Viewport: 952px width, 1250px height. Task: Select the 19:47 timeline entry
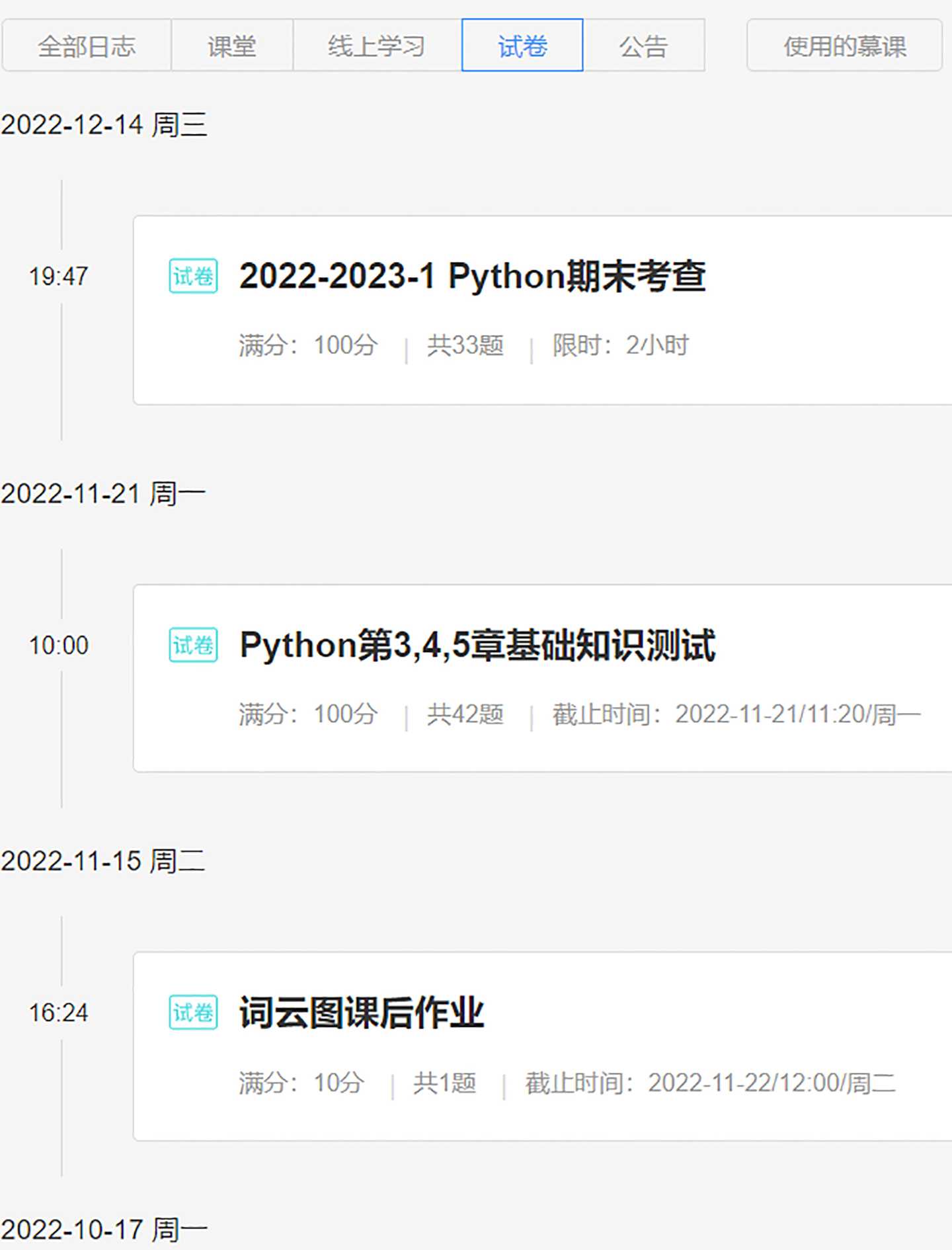coord(58,276)
